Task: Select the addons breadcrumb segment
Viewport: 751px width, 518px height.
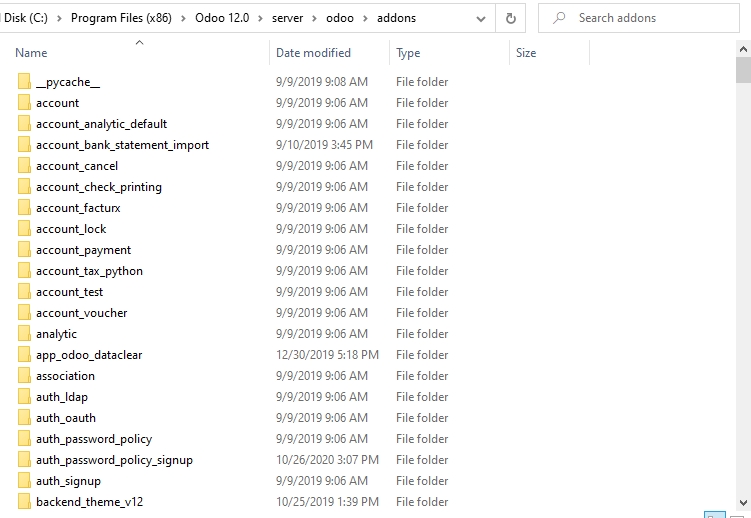Action: pos(397,18)
